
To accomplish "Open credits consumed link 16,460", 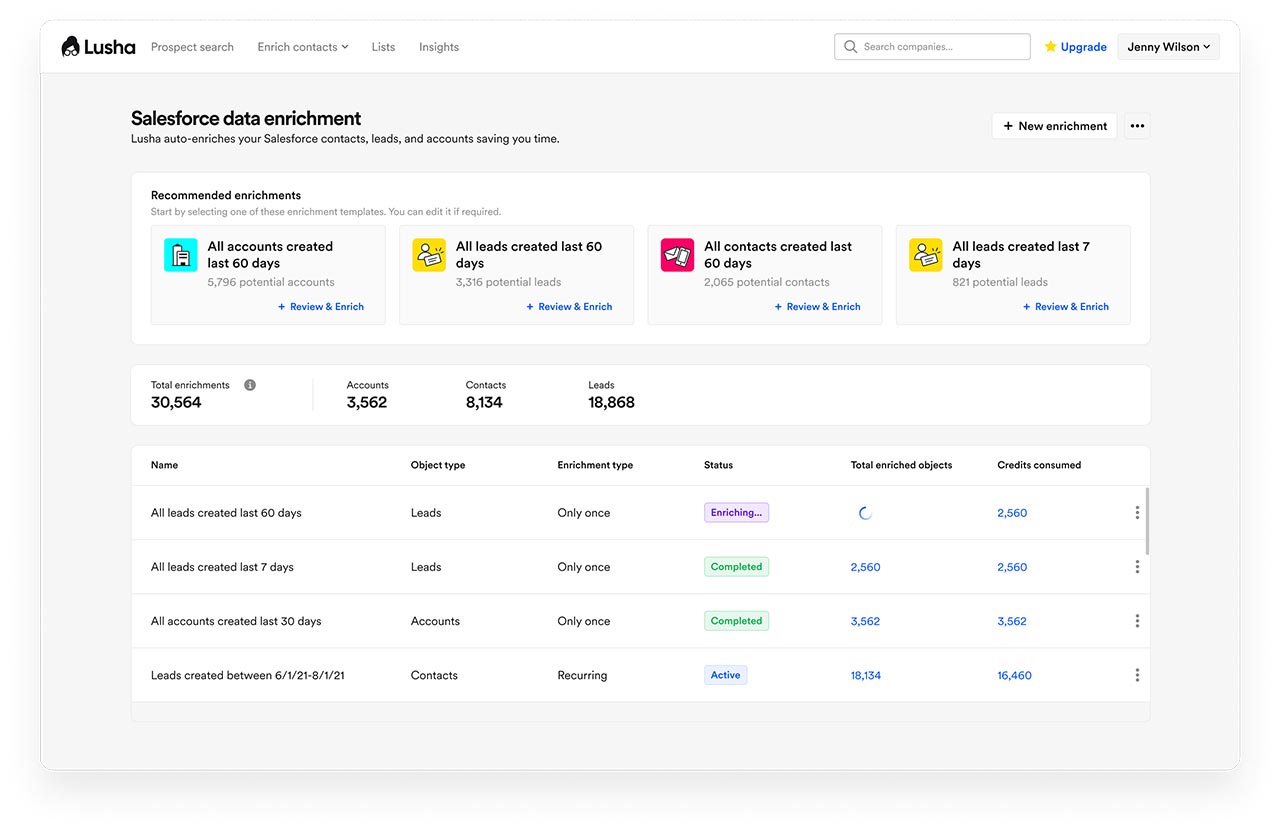I will click(x=1014, y=675).
